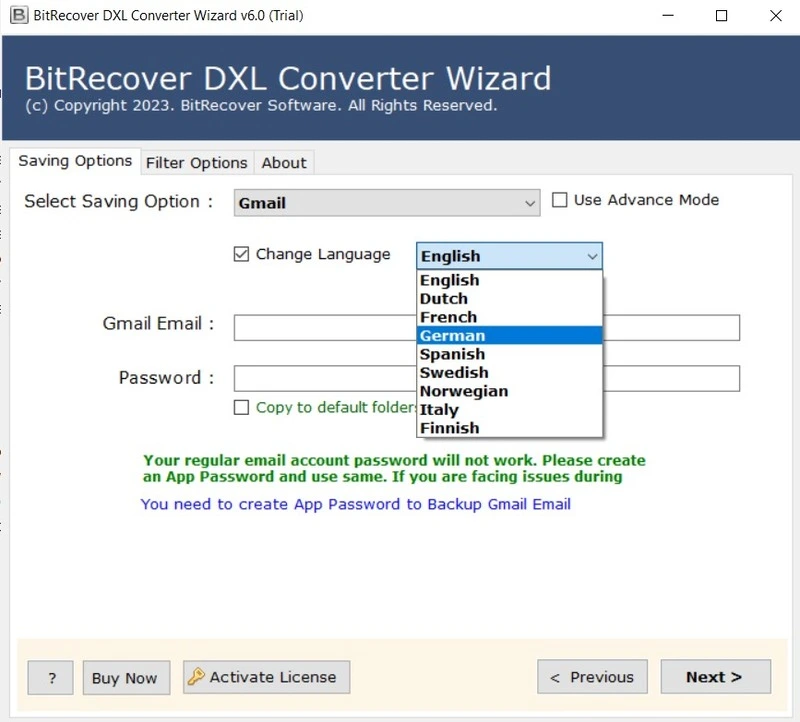Maximize the application window

pos(722,16)
